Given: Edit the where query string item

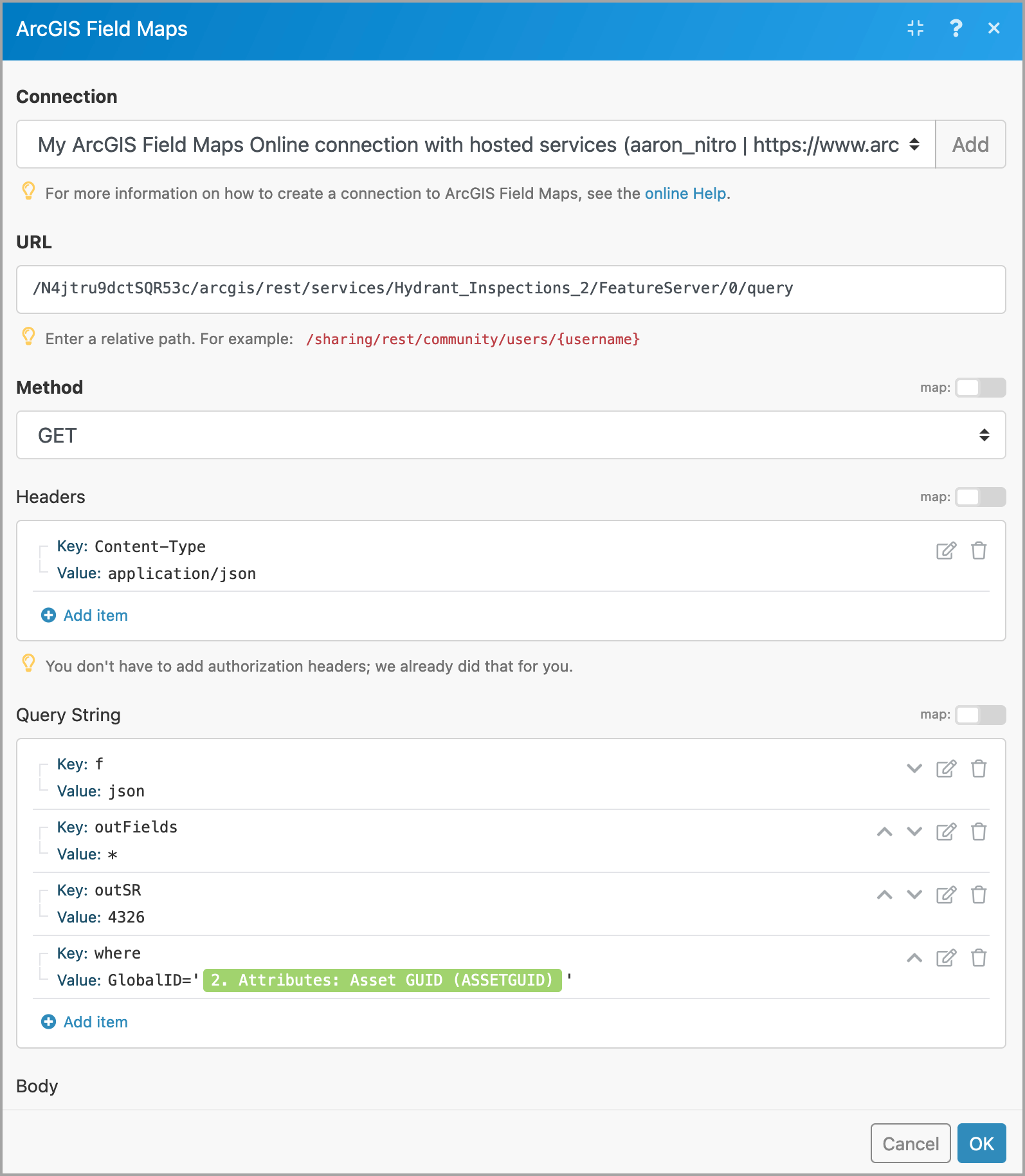Looking at the screenshot, I should (946, 958).
